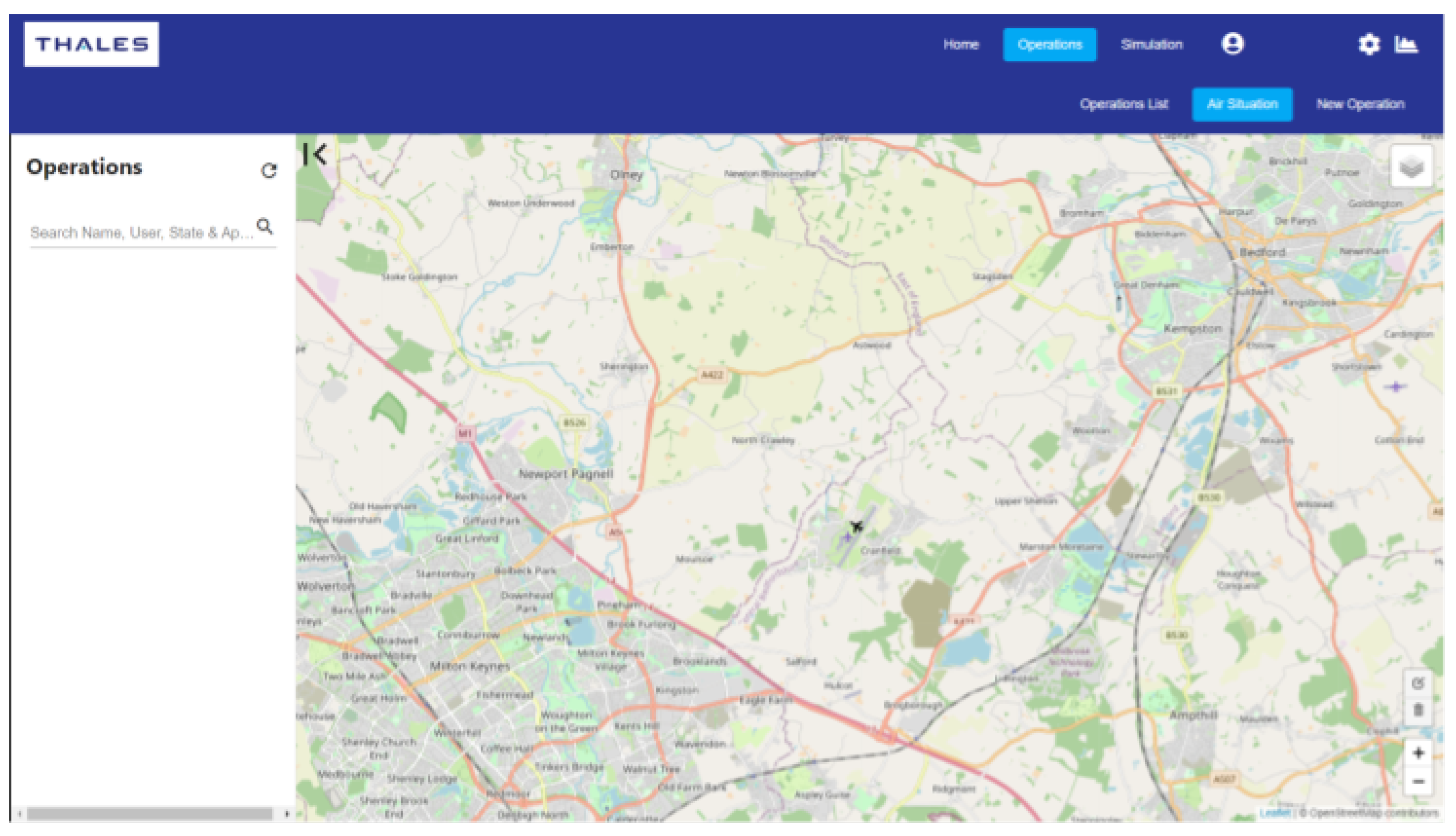The height and width of the screenshot is (836, 1456).
Task: Click the Thales logo
Action: point(91,44)
